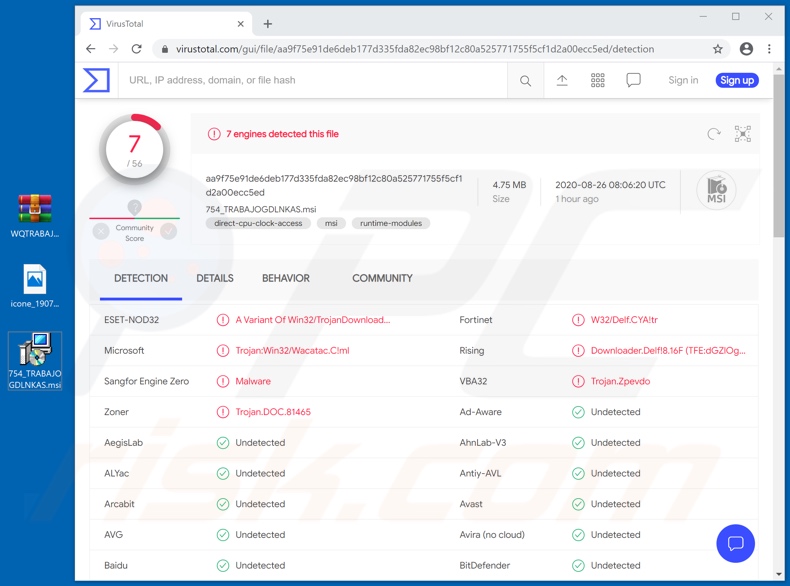790x586 pixels.
Task: Click the community score question mark
Action: [x=135, y=207]
